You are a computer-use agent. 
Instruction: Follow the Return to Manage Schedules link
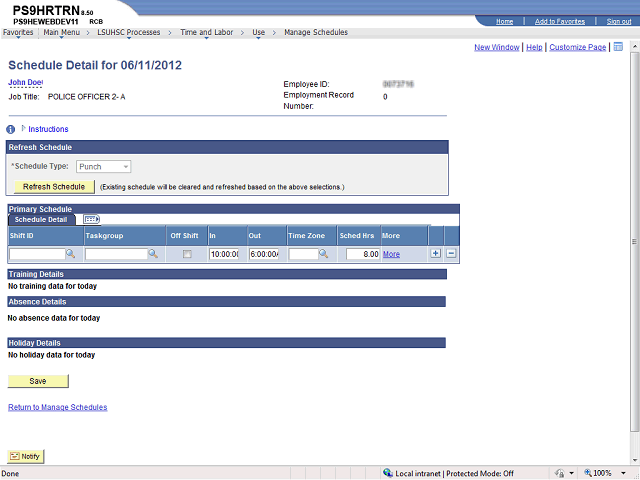tap(57, 407)
